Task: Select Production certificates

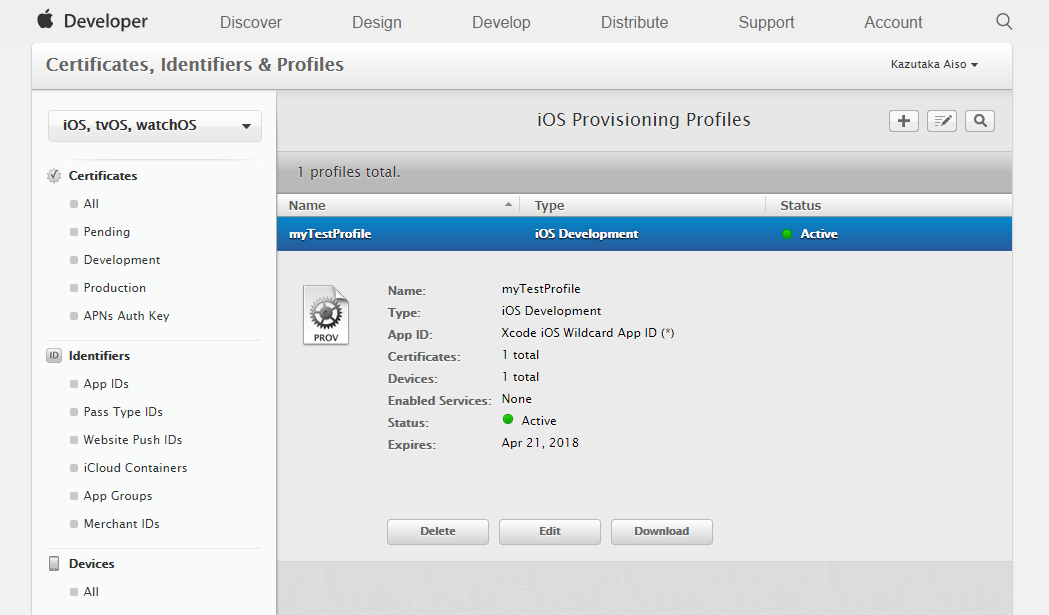Action: point(114,288)
